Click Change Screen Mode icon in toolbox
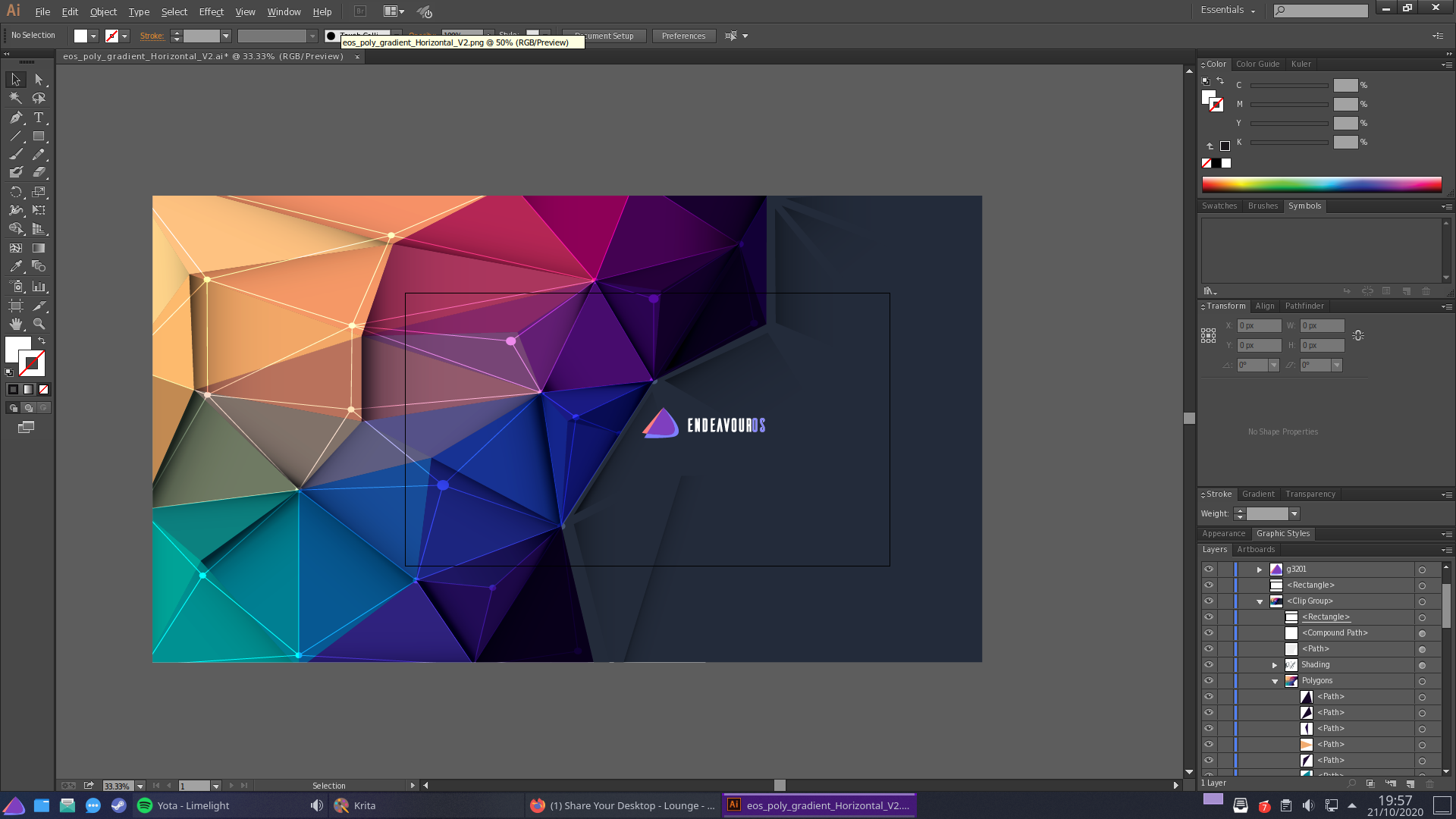Screen dimensions: 1456x819 click(x=26, y=428)
